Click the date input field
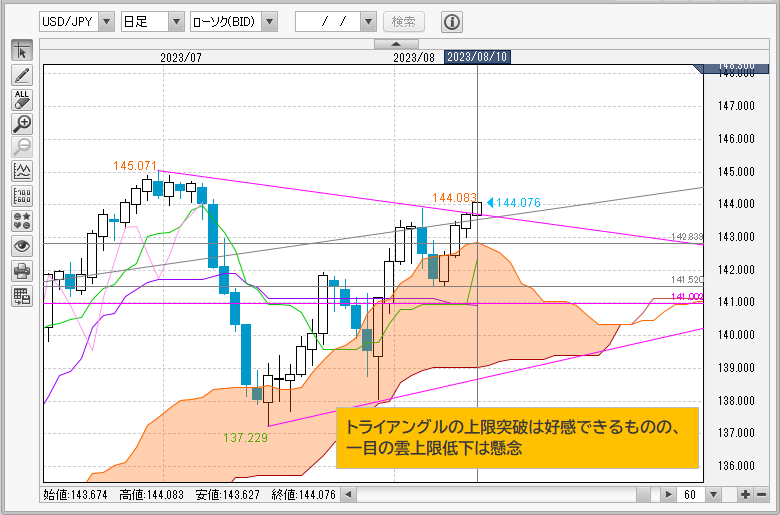The image size is (780, 515). (x=328, y=21)
